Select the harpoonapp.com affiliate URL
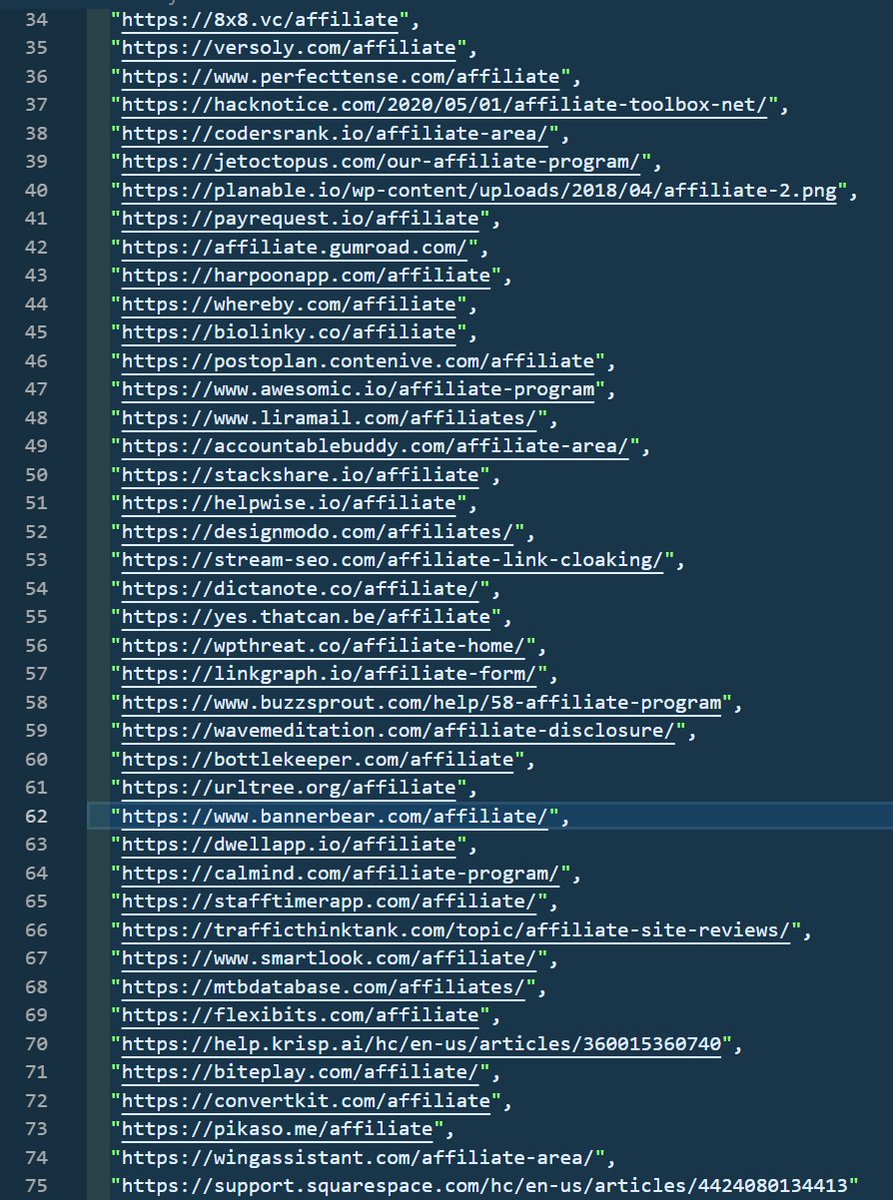Image resolution: width=893 pixels, height=1200 pixels. [306, 275]
